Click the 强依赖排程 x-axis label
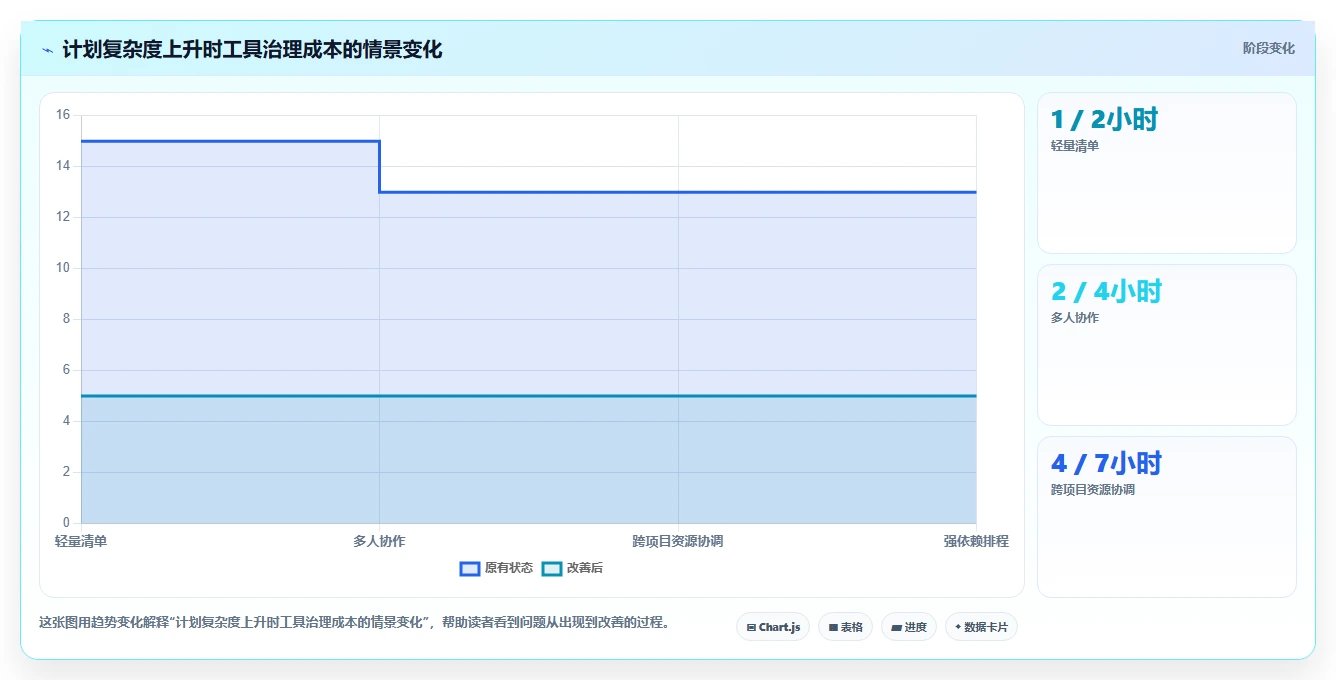This screenshot has width=1336, height=680. click(976, 541)
